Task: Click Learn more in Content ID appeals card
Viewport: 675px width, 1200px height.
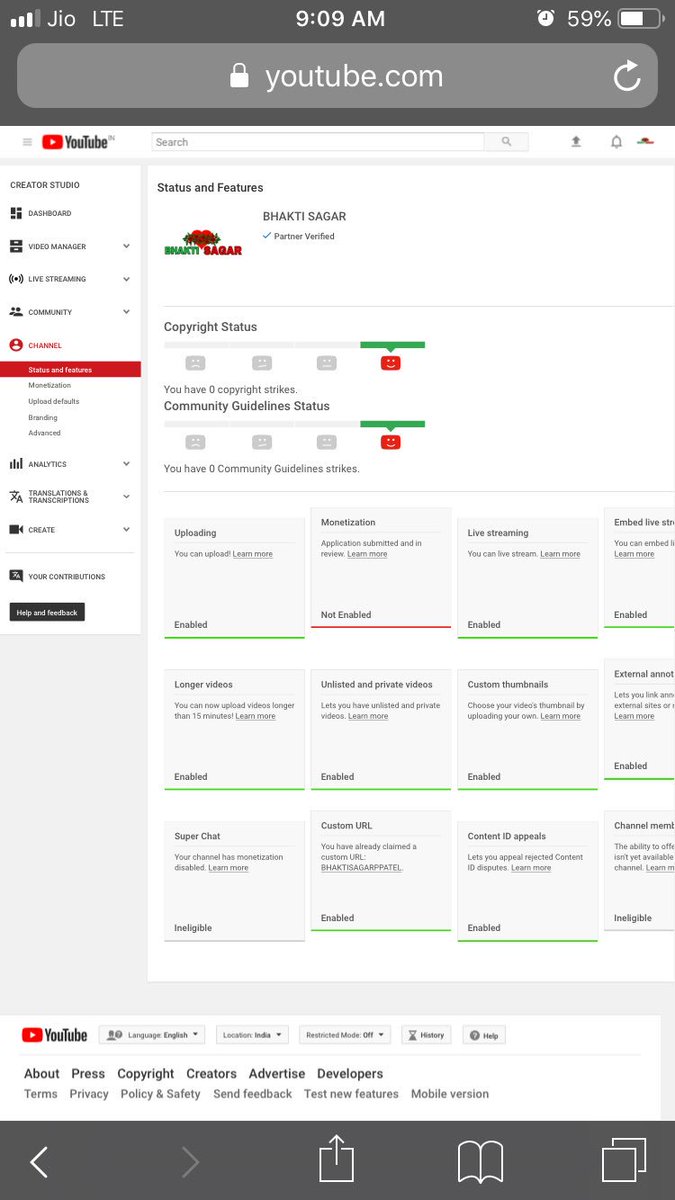Action: click(531, 868)
